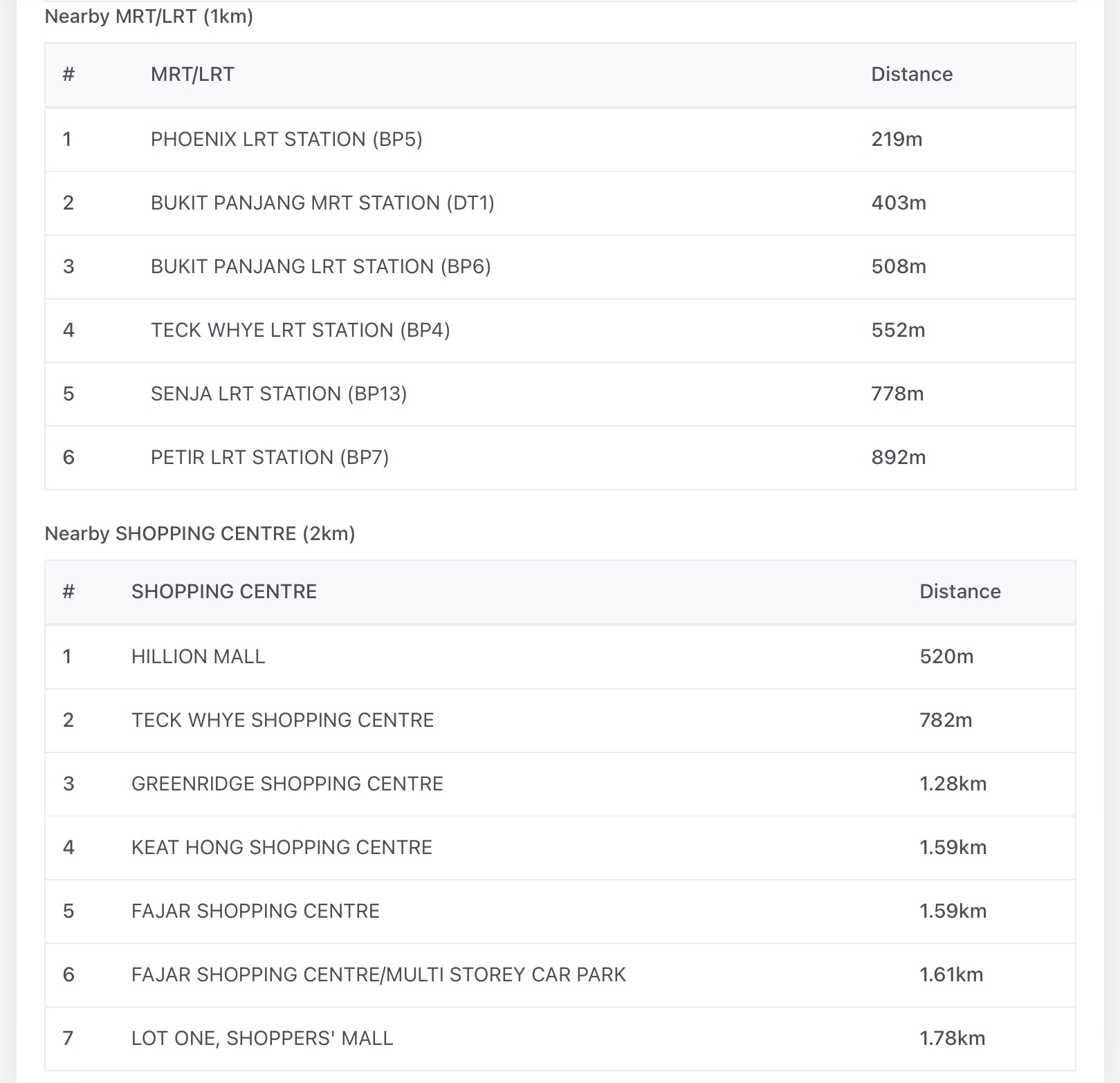Click TECK WHYE SHOPPING CENTRE entry

(282, 720)
